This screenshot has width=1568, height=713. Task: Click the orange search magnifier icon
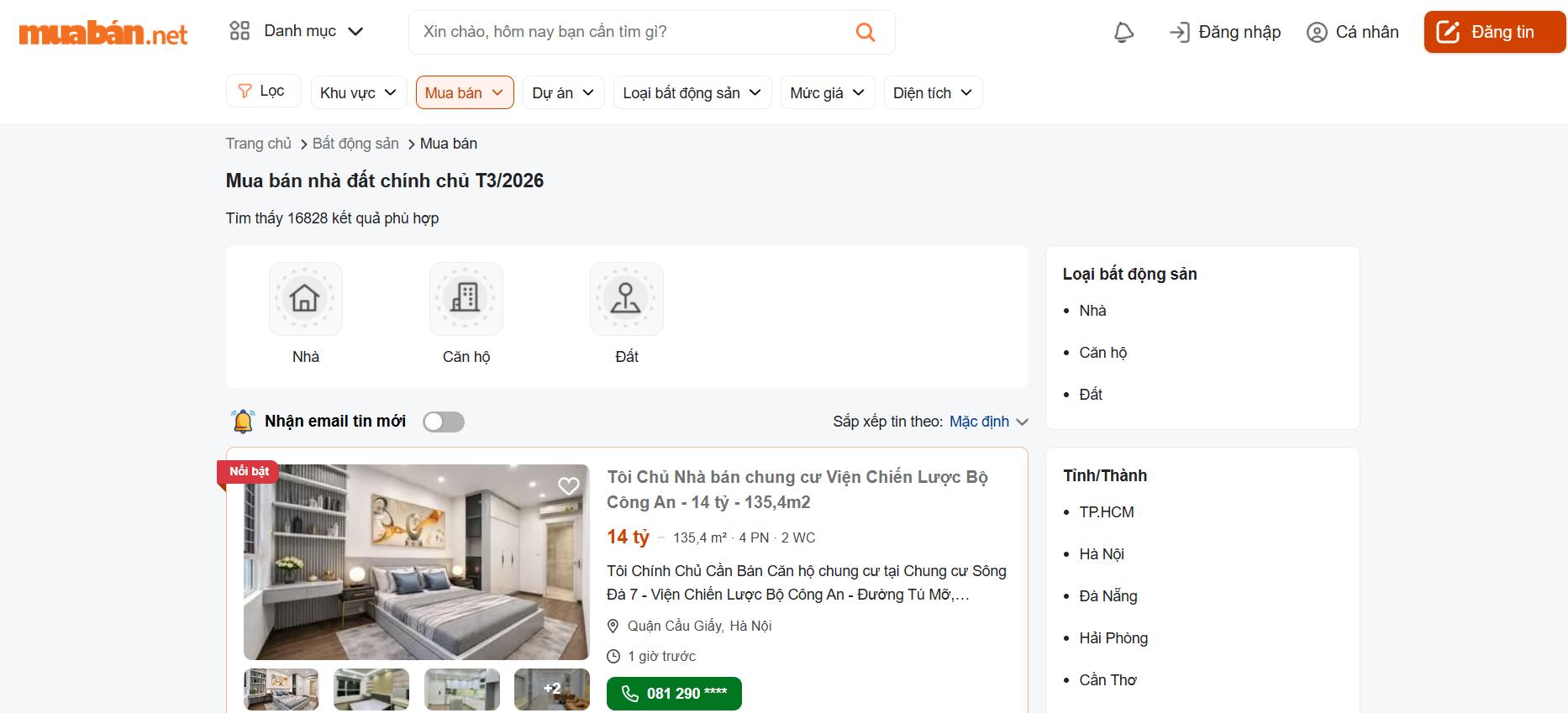865,32
